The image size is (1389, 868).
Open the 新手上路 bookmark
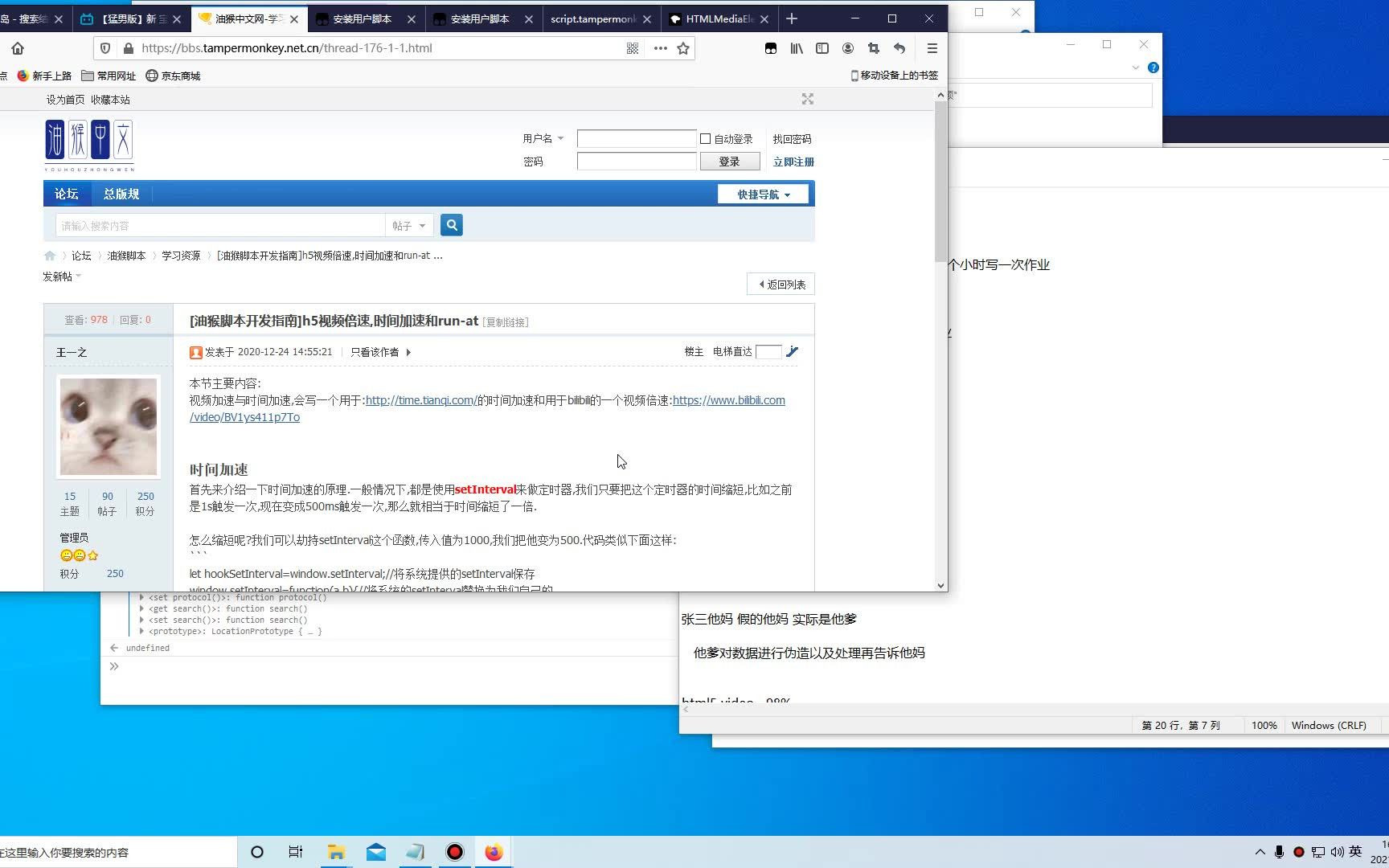pos(45,76)
